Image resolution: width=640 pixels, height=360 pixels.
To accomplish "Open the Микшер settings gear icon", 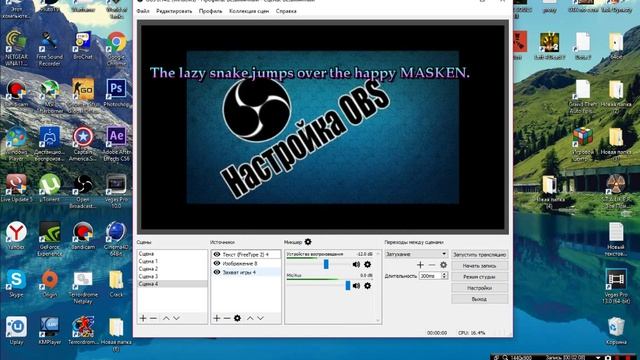I will tap(308, 242).
